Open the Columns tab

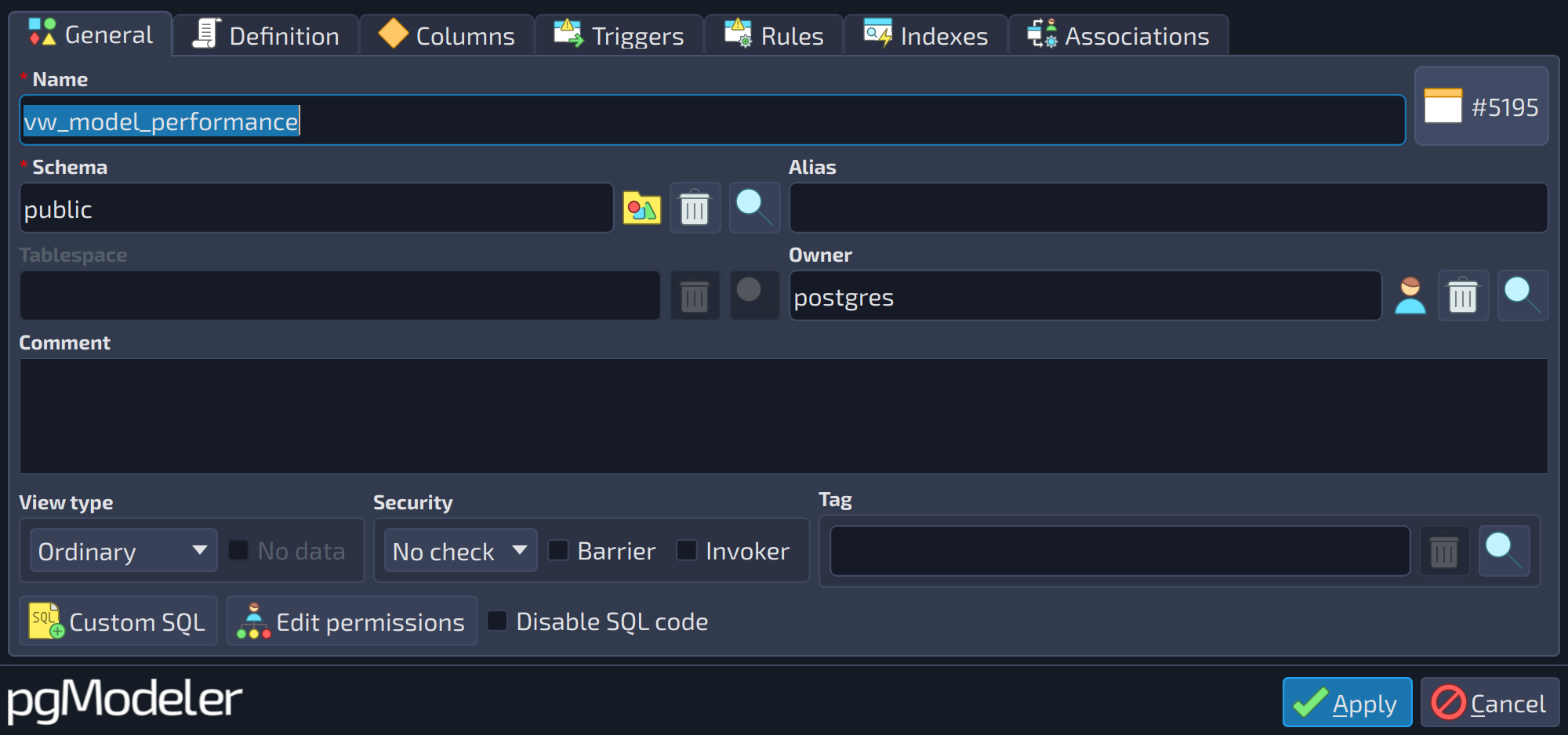pos(447,35)
